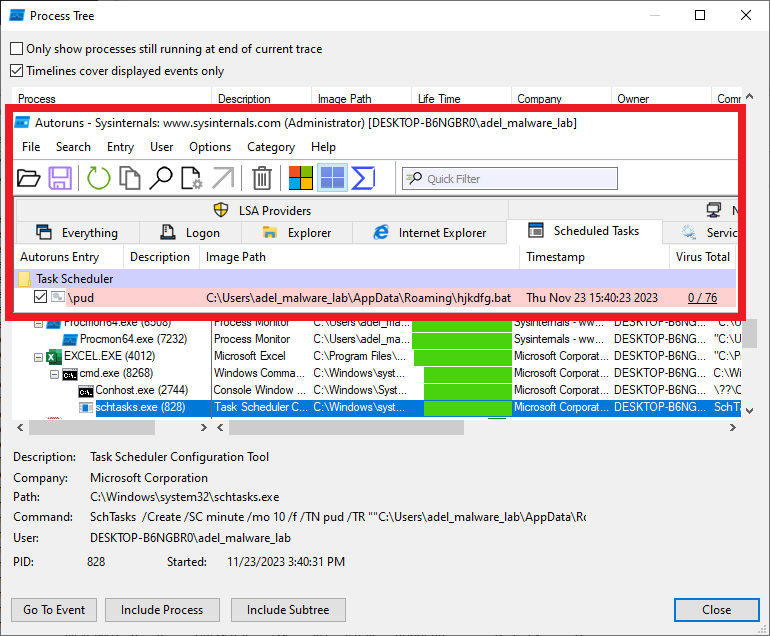770x636 pixels.
Task: Click schtasks.exe green lifetime bar
Action: point(468,408)
